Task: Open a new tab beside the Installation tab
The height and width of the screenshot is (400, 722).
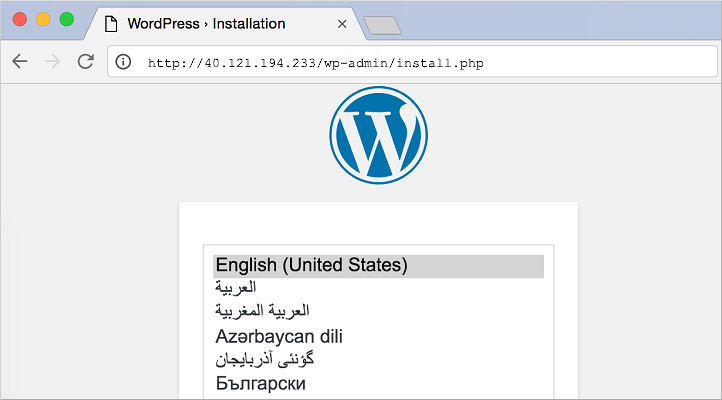Action: coord(382,25)
